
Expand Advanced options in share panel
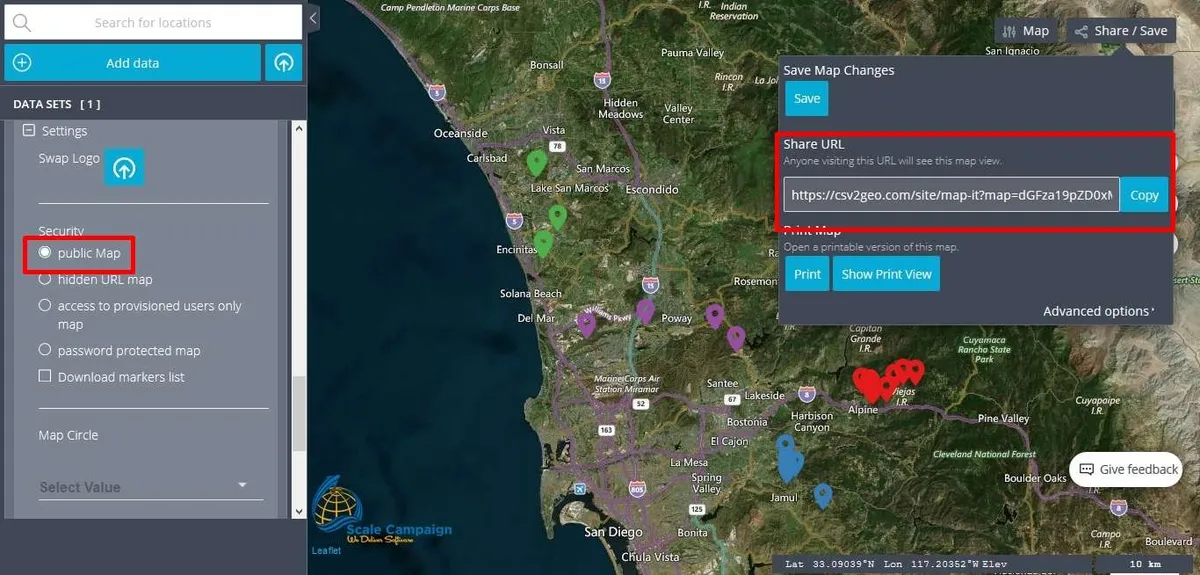click(x=1098, y=311)
